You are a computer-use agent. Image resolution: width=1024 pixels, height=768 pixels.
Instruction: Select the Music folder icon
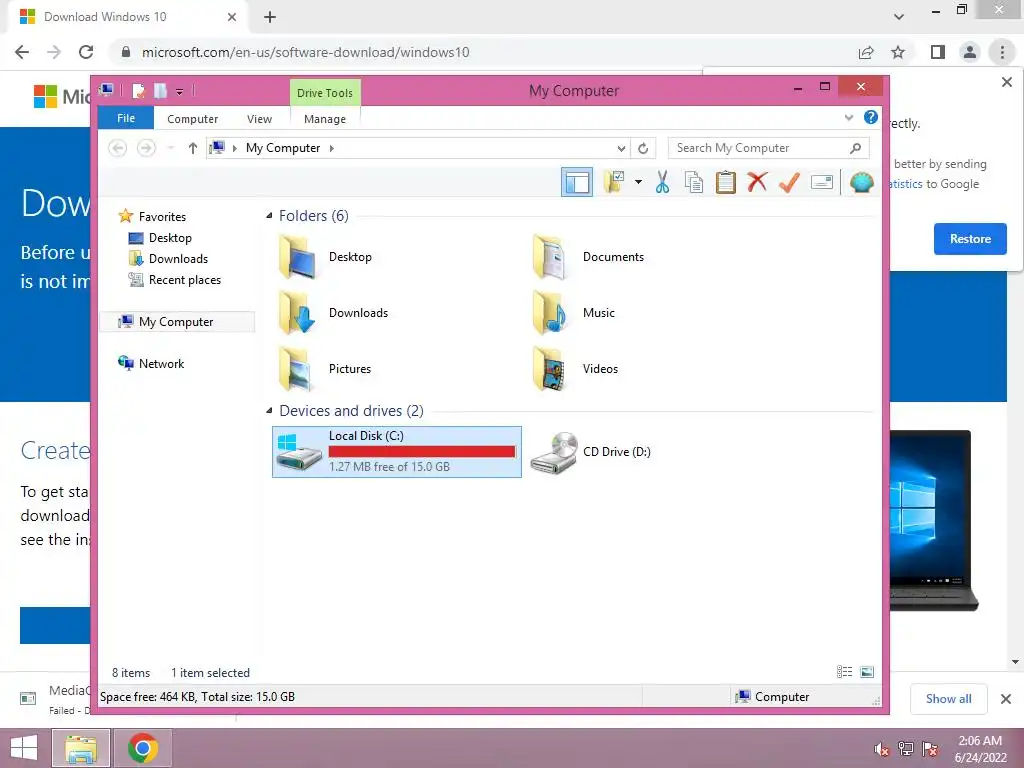point(549,313)
